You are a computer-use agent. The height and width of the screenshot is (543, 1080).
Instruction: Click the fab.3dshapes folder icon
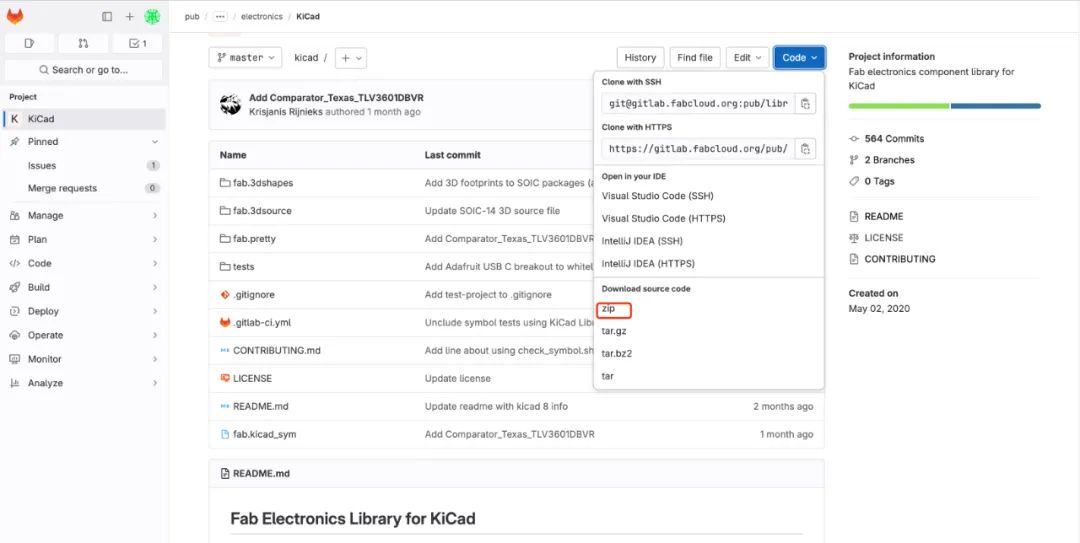coord(225,183)
